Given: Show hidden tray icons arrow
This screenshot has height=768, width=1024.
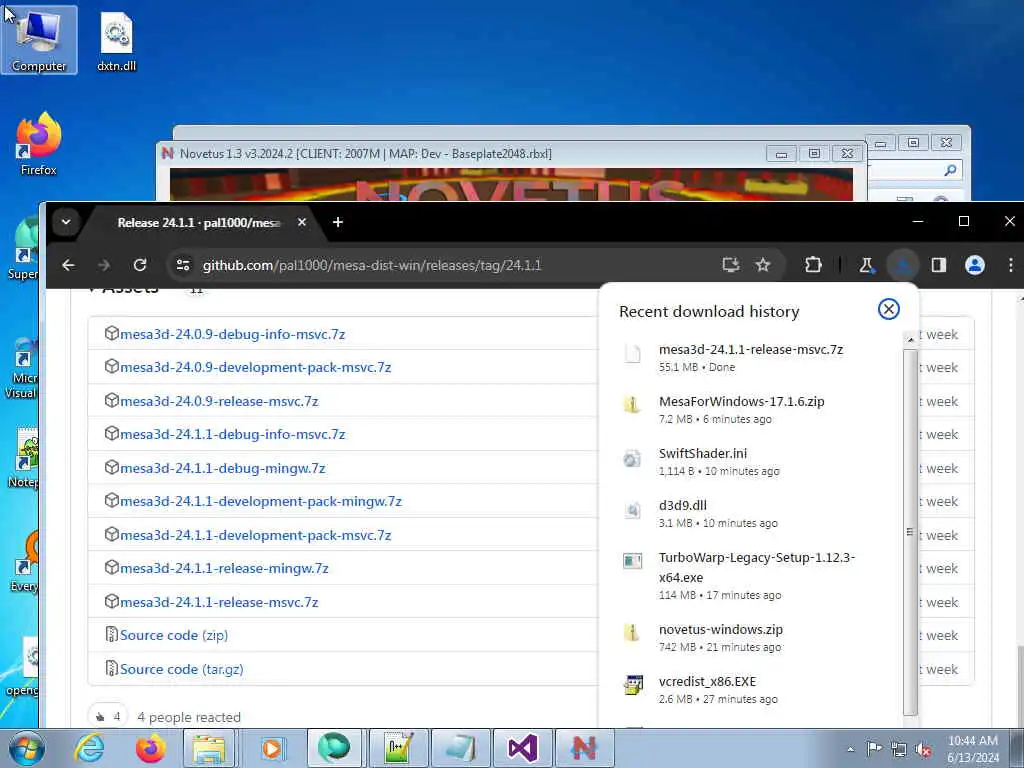Looking at the screenshot, I should point(850,749).
